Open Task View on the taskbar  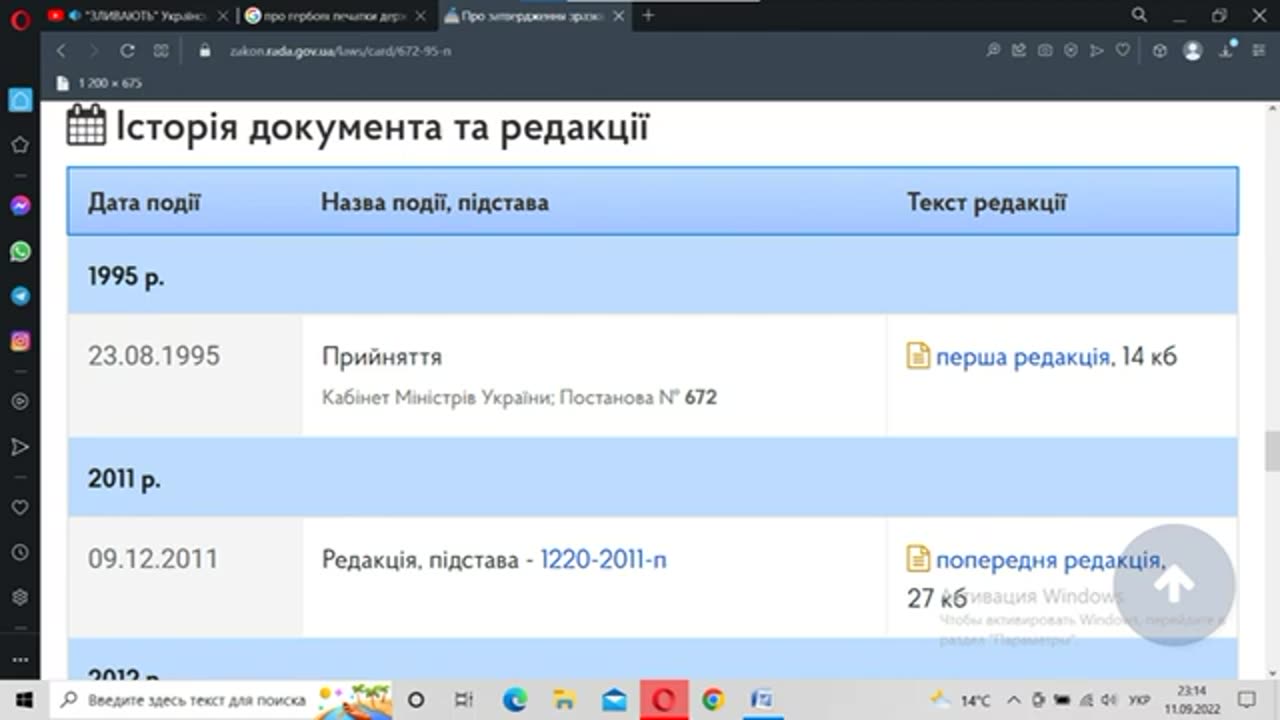pos(464,699)
